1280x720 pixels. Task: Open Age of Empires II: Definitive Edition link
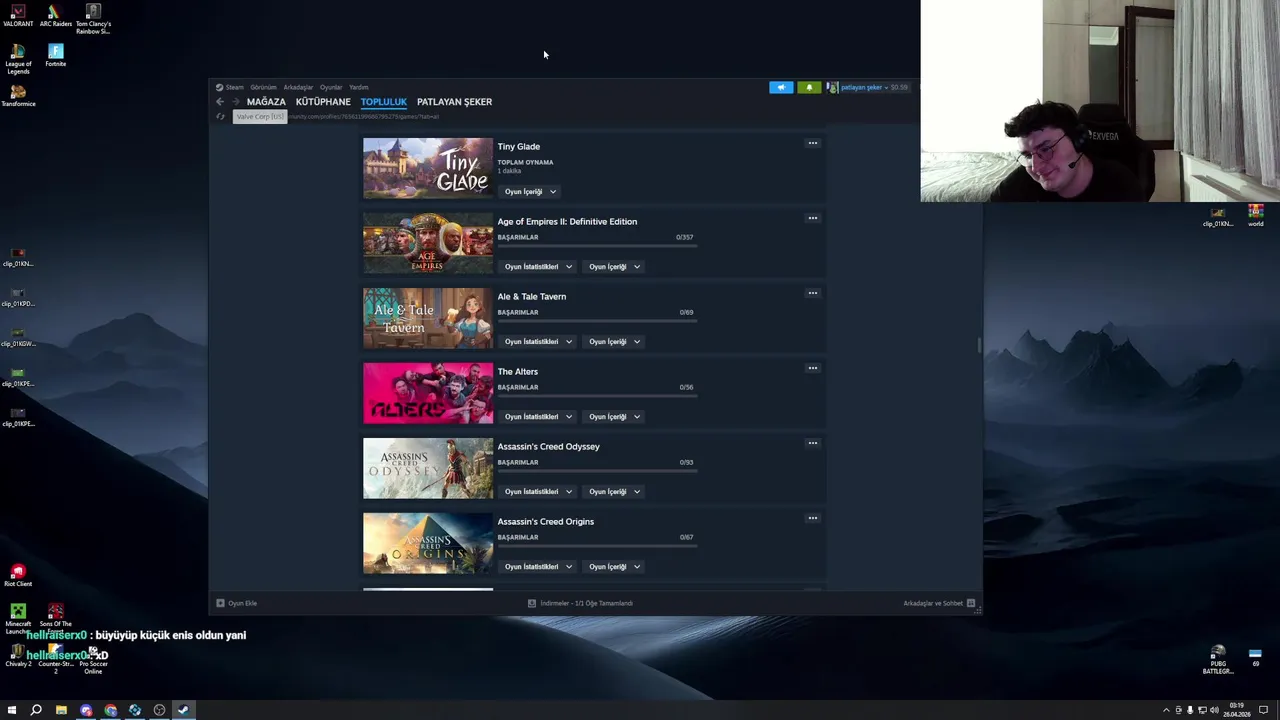[x=567, y=222]
